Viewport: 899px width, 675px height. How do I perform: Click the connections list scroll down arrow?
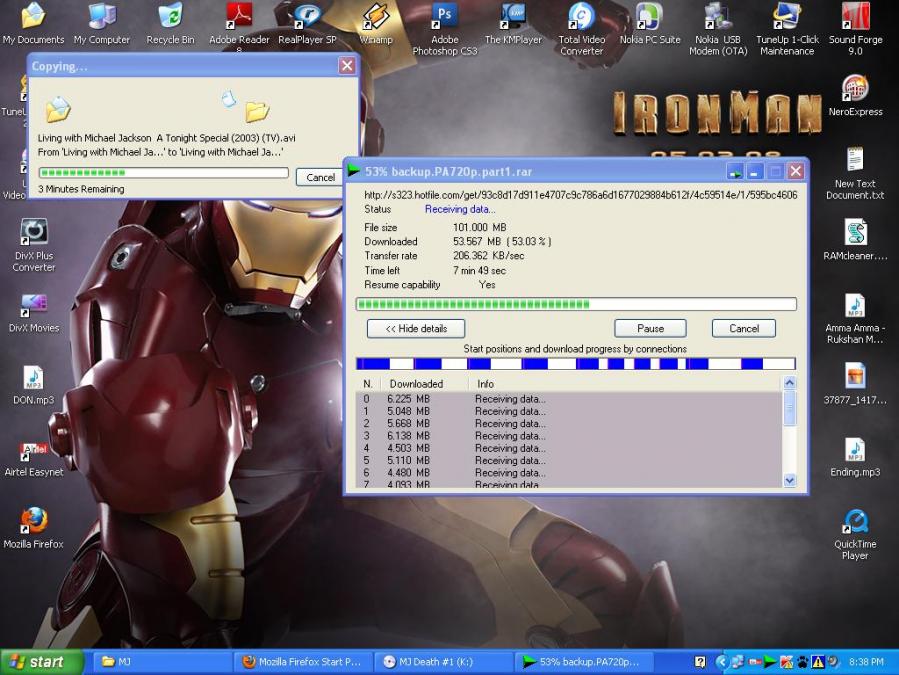(x=789, y=480)
